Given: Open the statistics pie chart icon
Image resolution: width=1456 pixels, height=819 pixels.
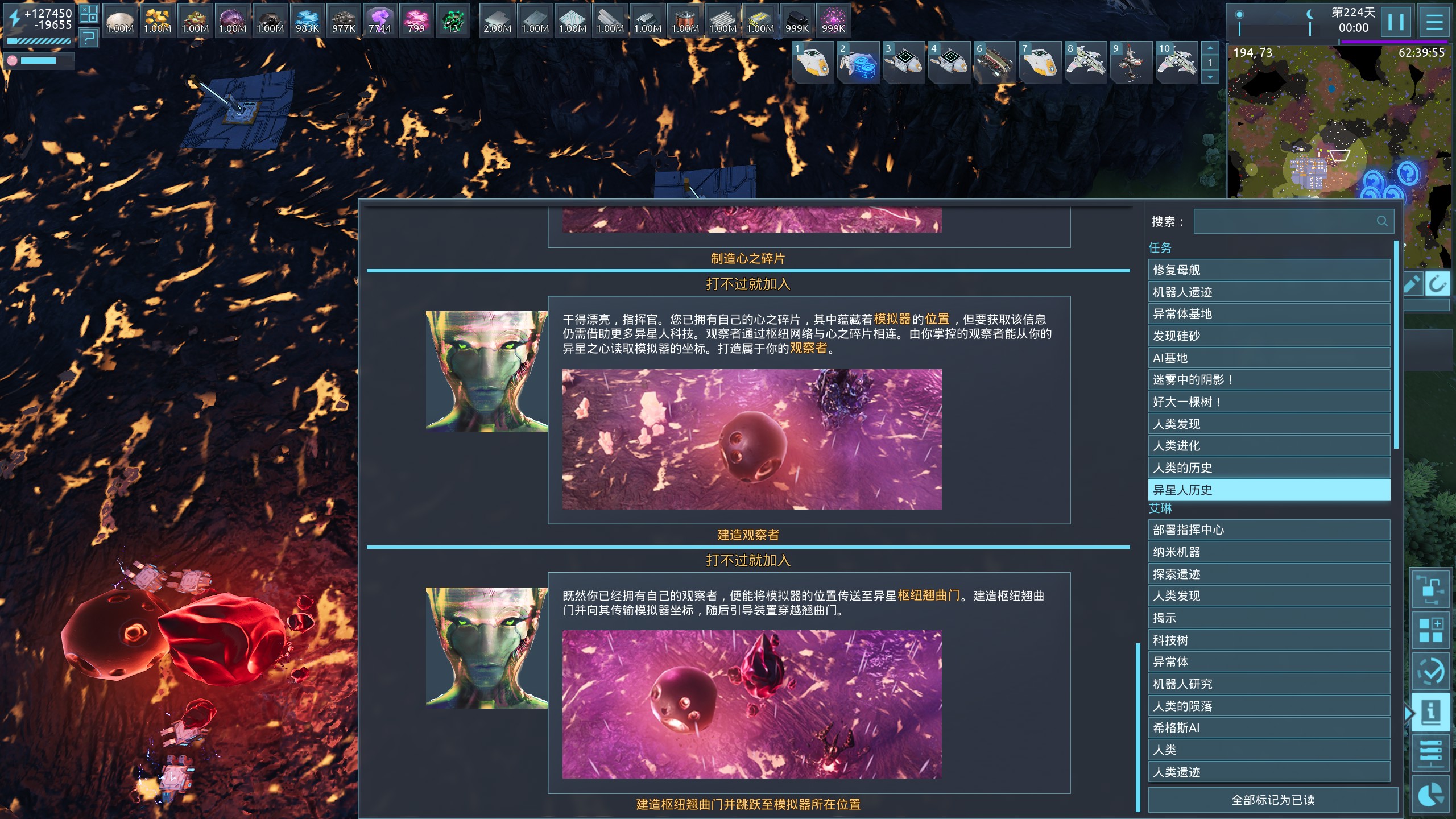Looking at the screenshot, I should 1430,795.
